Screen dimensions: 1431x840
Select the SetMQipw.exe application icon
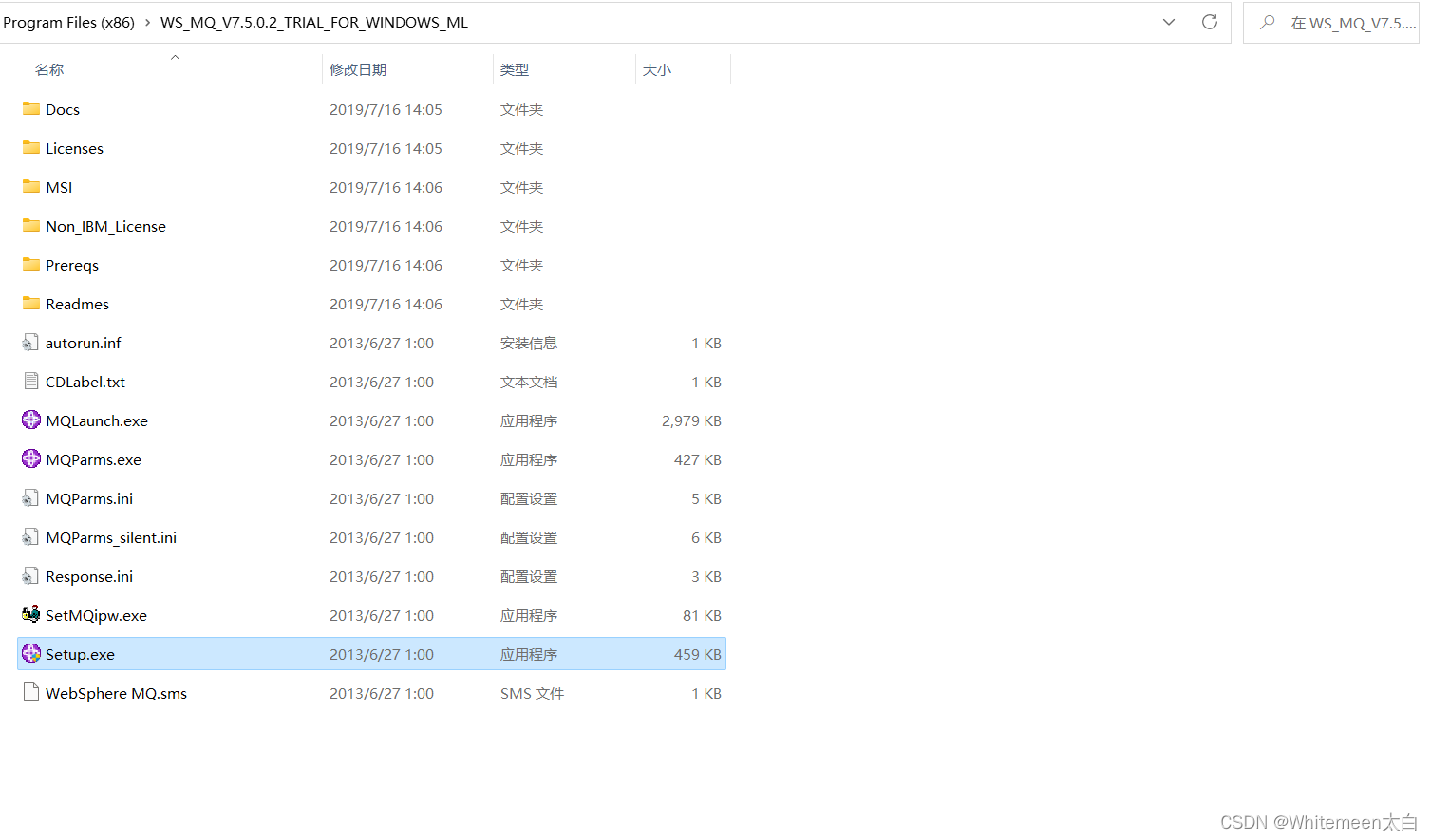point(31,615)
